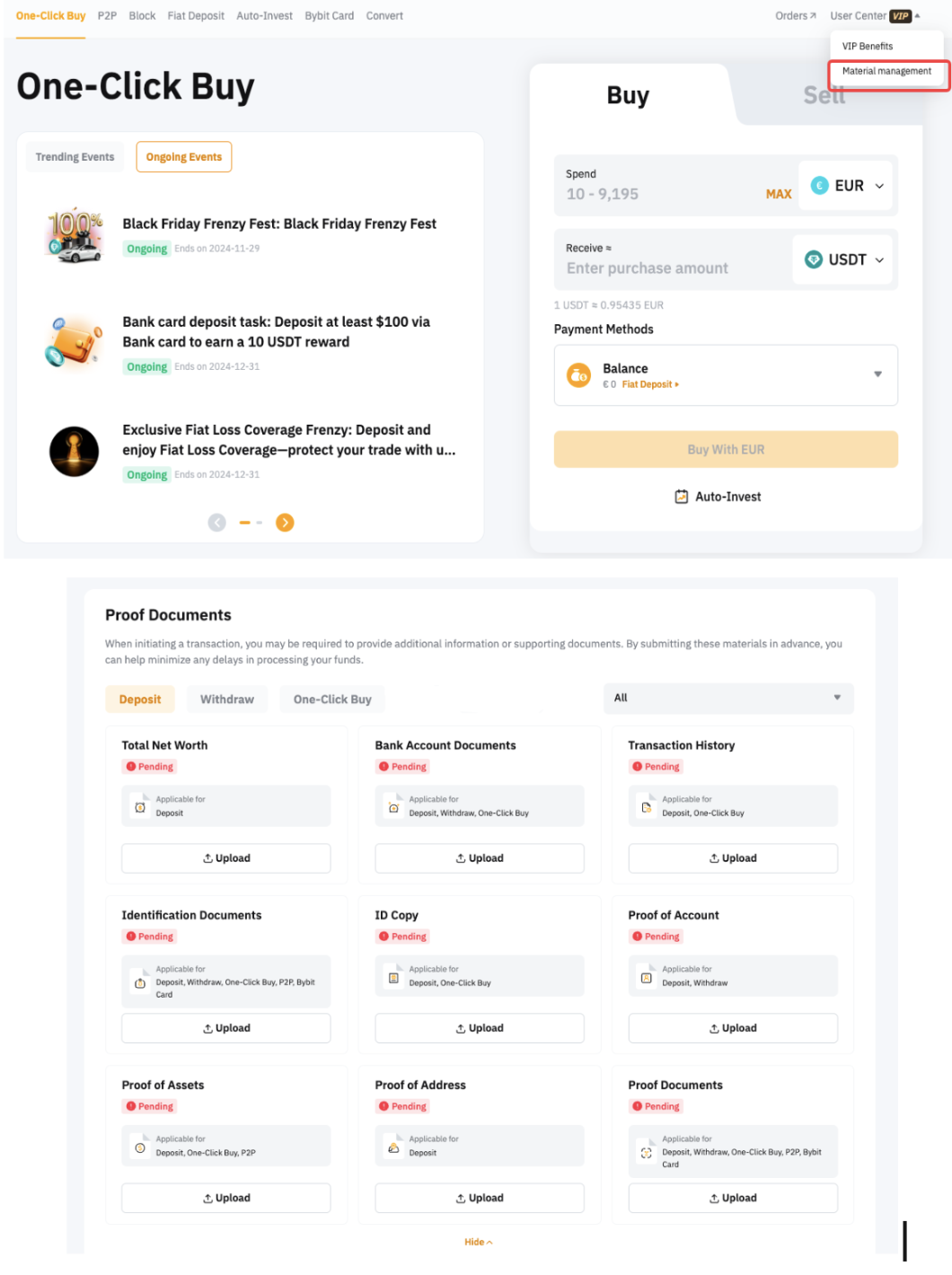Screen dimensions: 952x1275
Task: Click the previous events arrow icon
Action: click(x=217, y=523)
